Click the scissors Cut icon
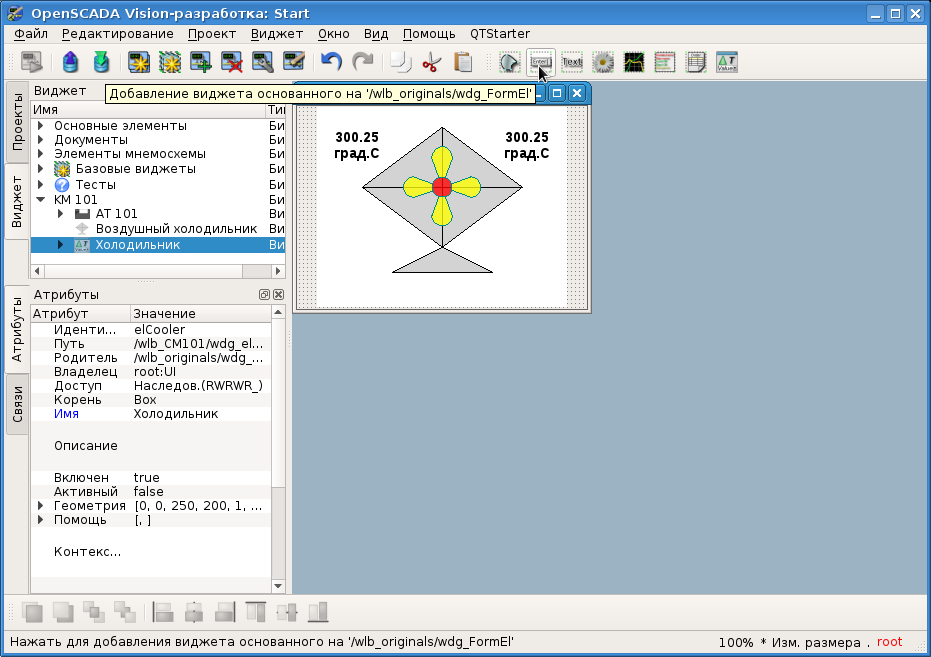 click(x=431, y=62)
